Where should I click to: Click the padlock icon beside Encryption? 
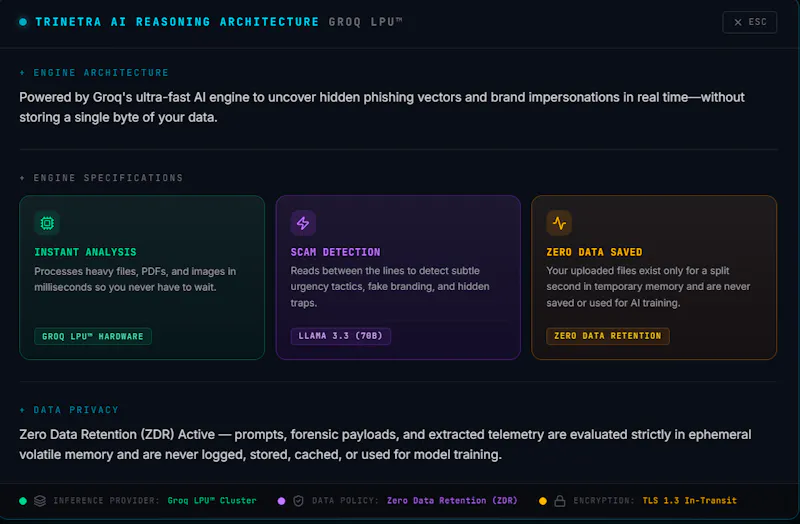560,501
